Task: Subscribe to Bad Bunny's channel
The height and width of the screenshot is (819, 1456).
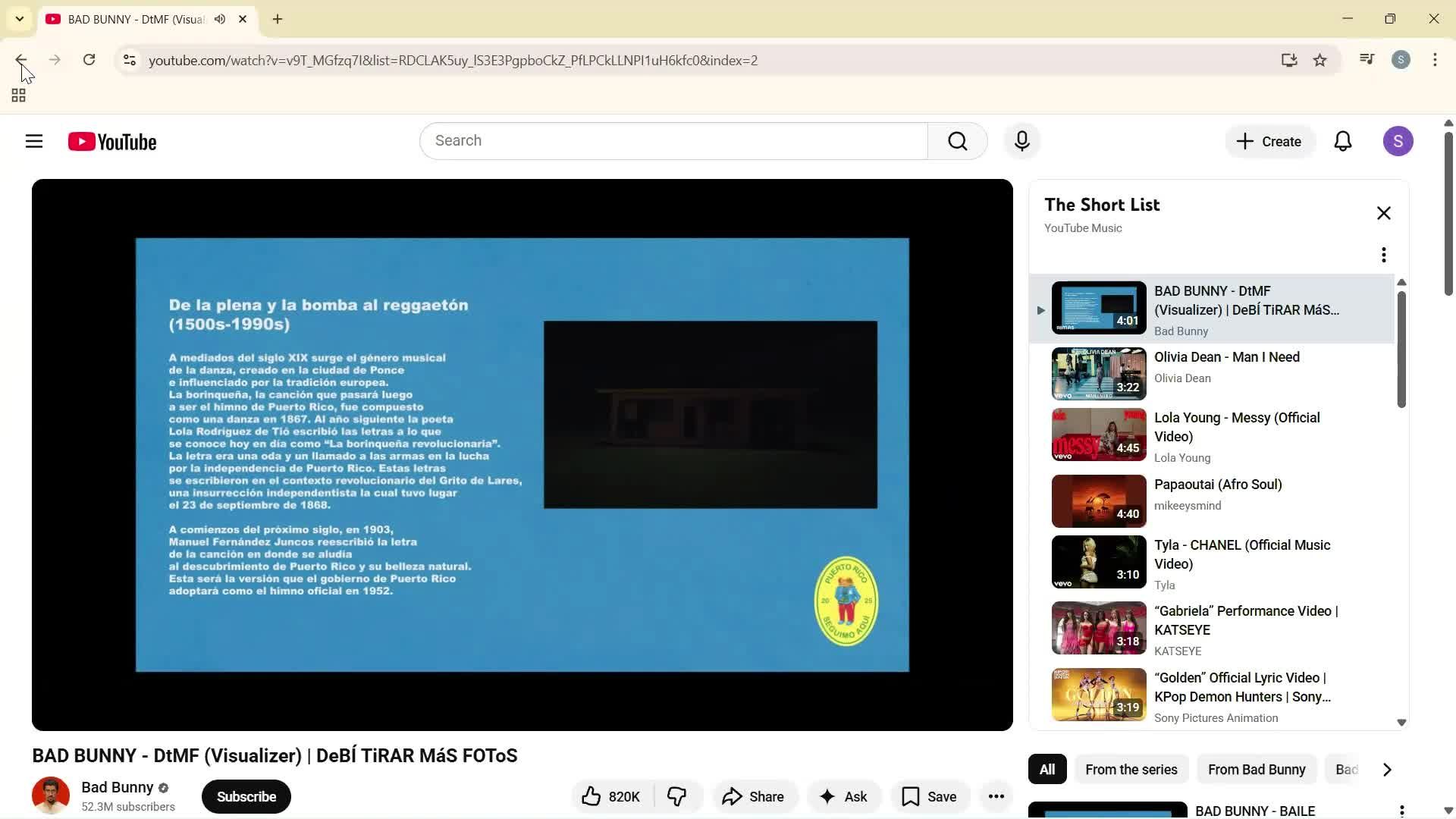Action: click(246, 796)
